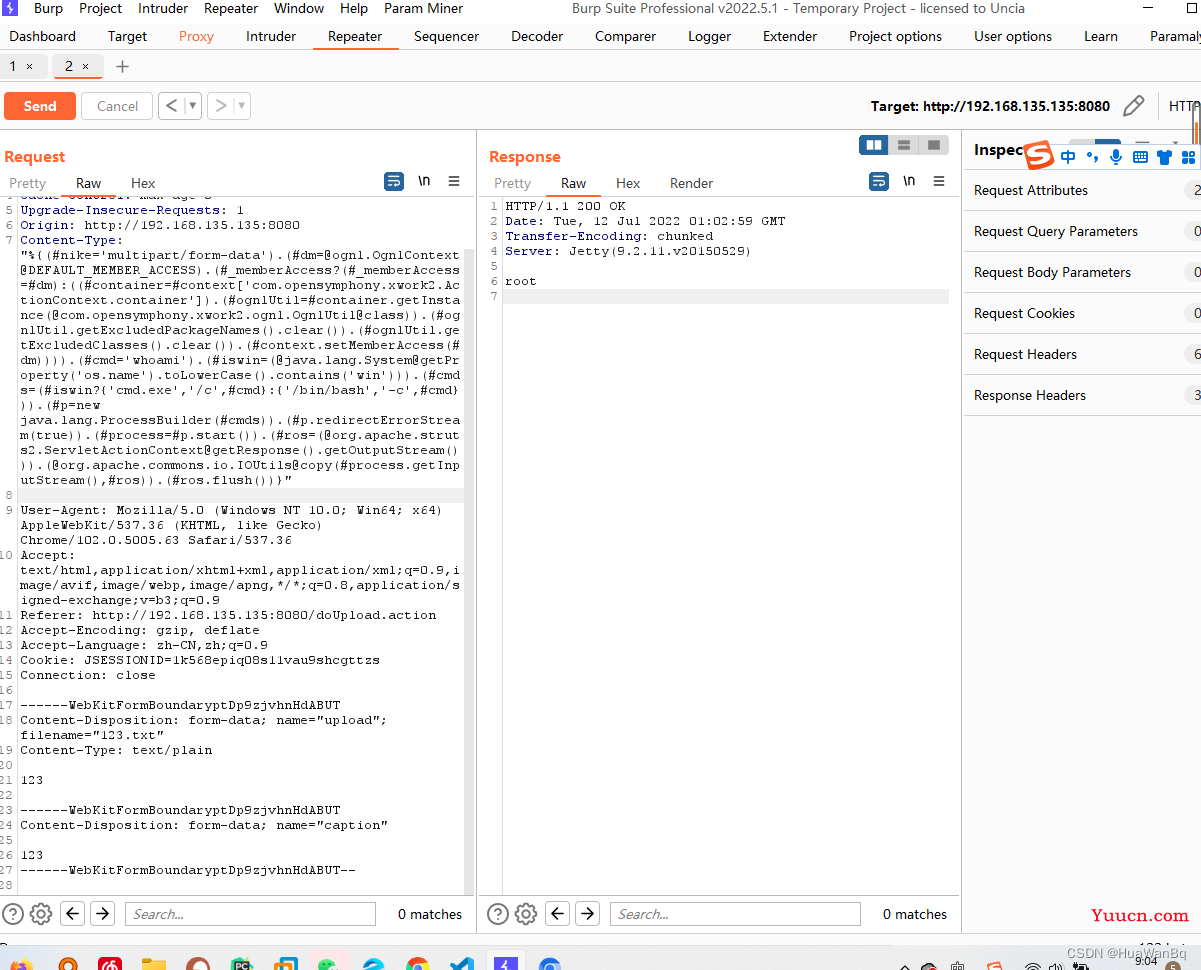1201x970 pixels.
Task: Switch to top-bottom stacked layout view
Action: tap(904, 145)
